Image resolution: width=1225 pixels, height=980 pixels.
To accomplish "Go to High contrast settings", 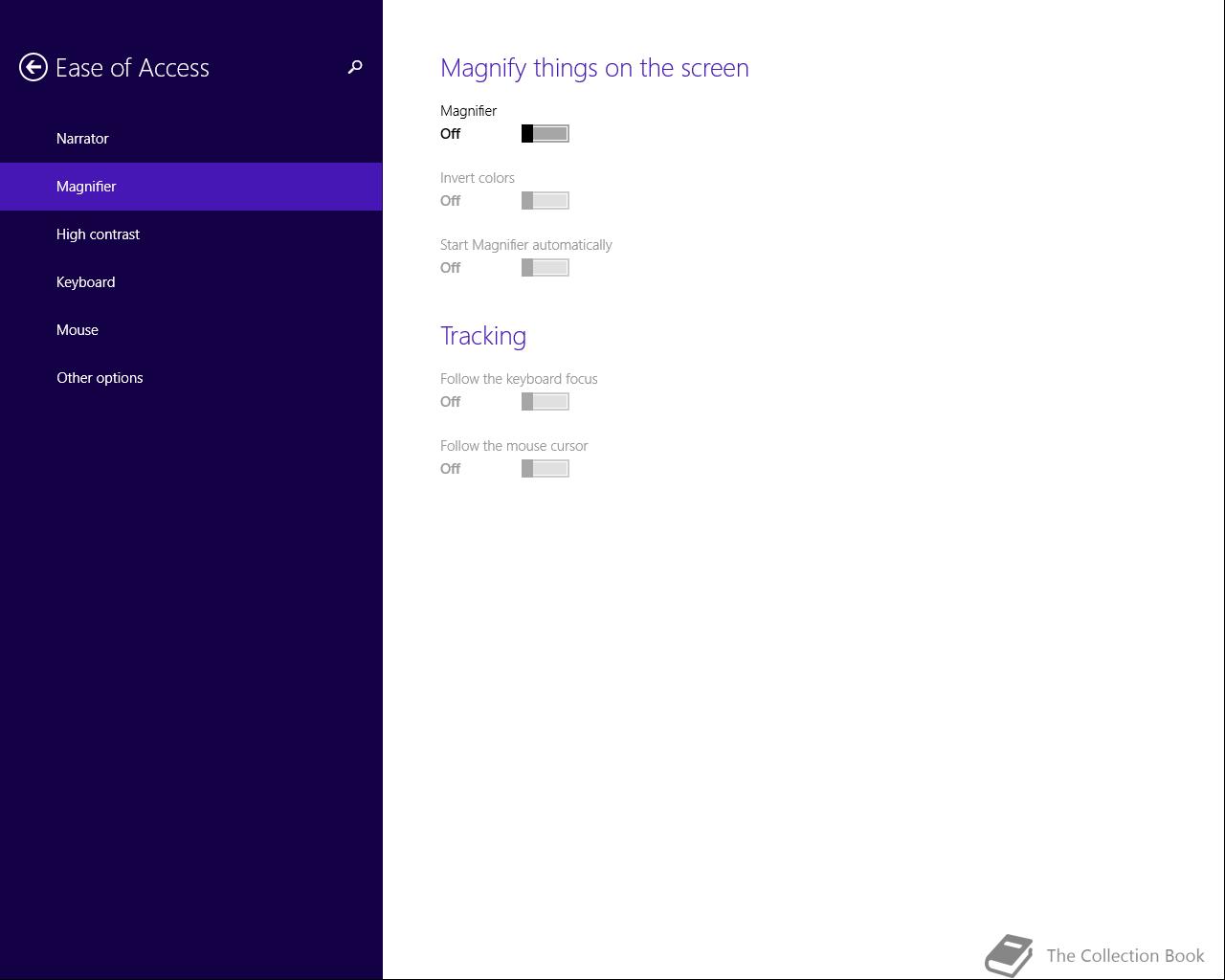I will [x=191, y=234].
